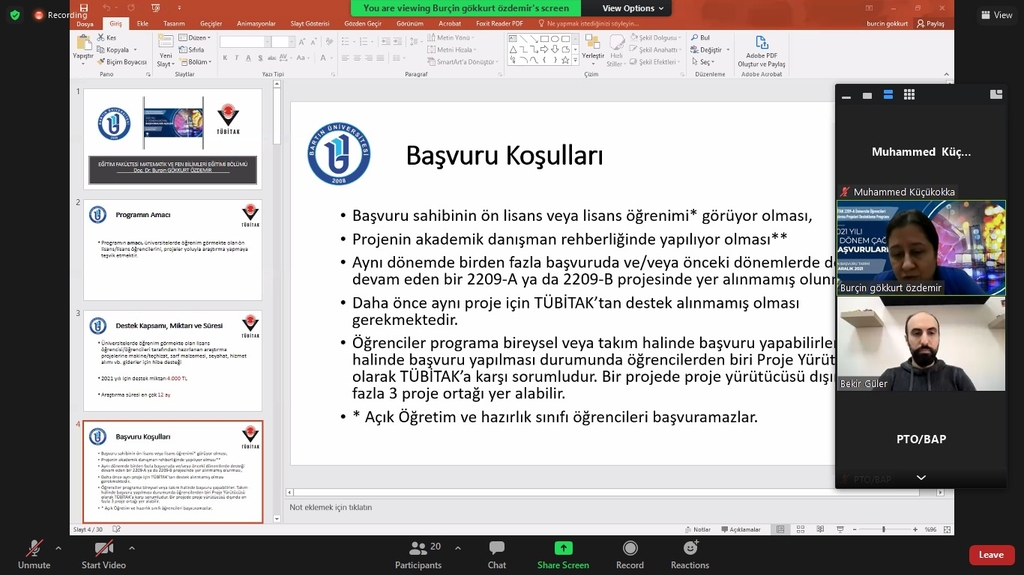The height and width of the screenshot is (575, 1024).
Task: Select Bekir Güler's video tile
Action: (x=921, y=344)
